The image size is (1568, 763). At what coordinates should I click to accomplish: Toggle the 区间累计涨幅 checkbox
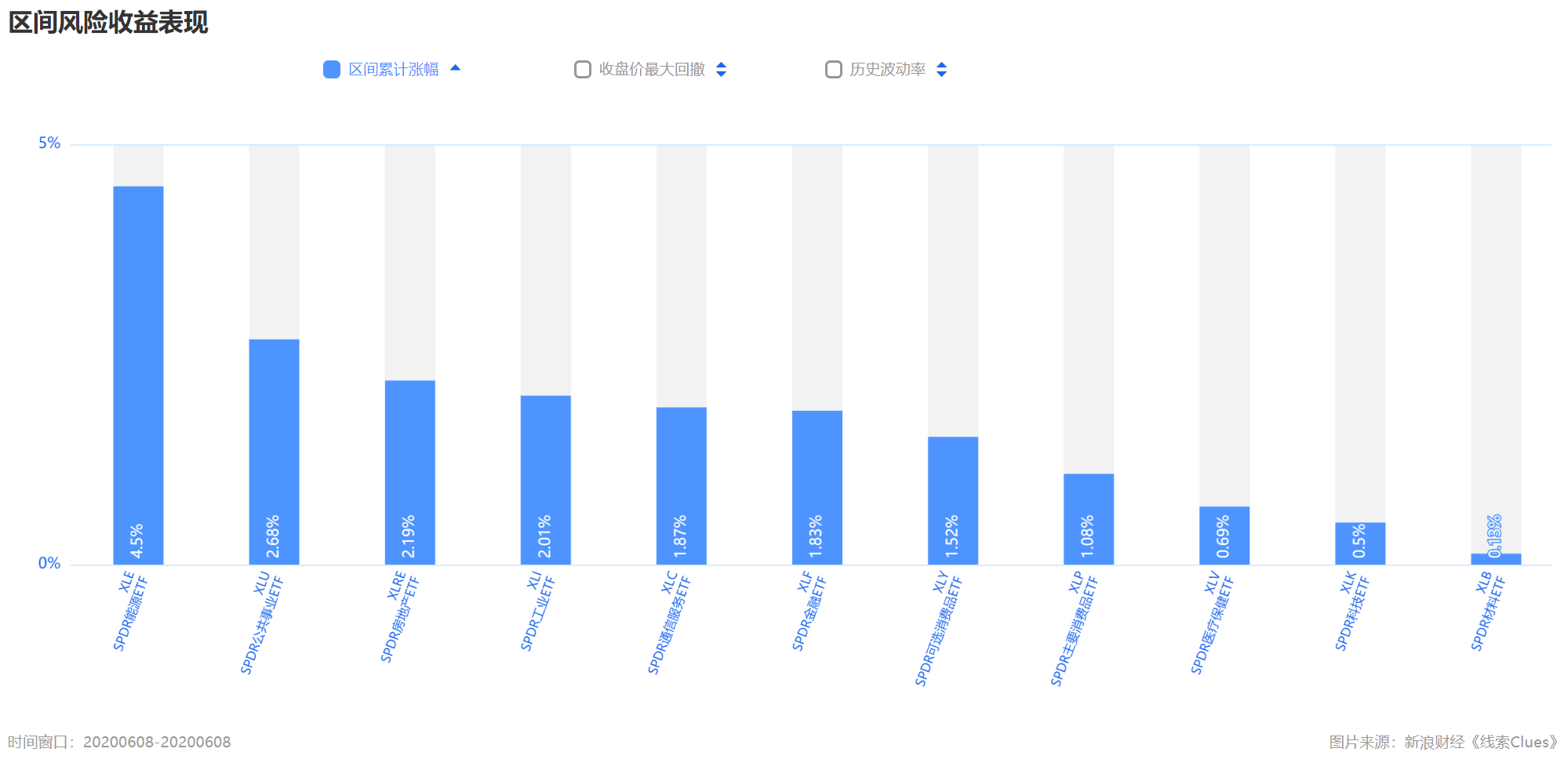pos(332,70)
